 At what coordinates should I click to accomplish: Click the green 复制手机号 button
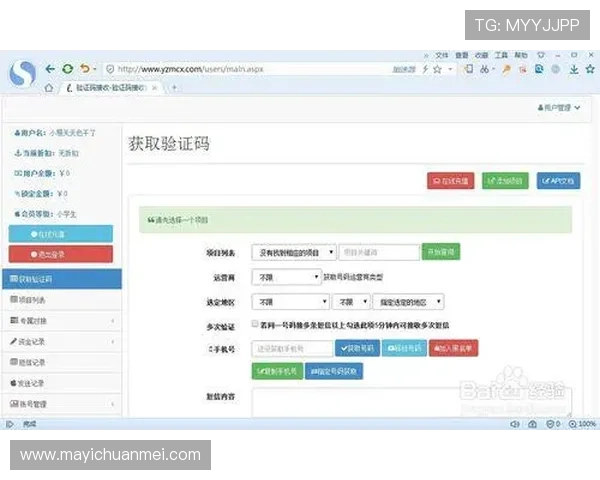[x=277, y=371]
